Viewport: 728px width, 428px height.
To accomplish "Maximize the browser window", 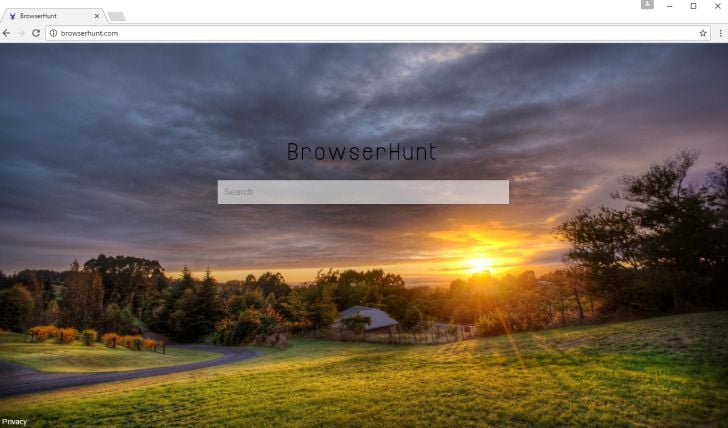I will click(693, 6).
